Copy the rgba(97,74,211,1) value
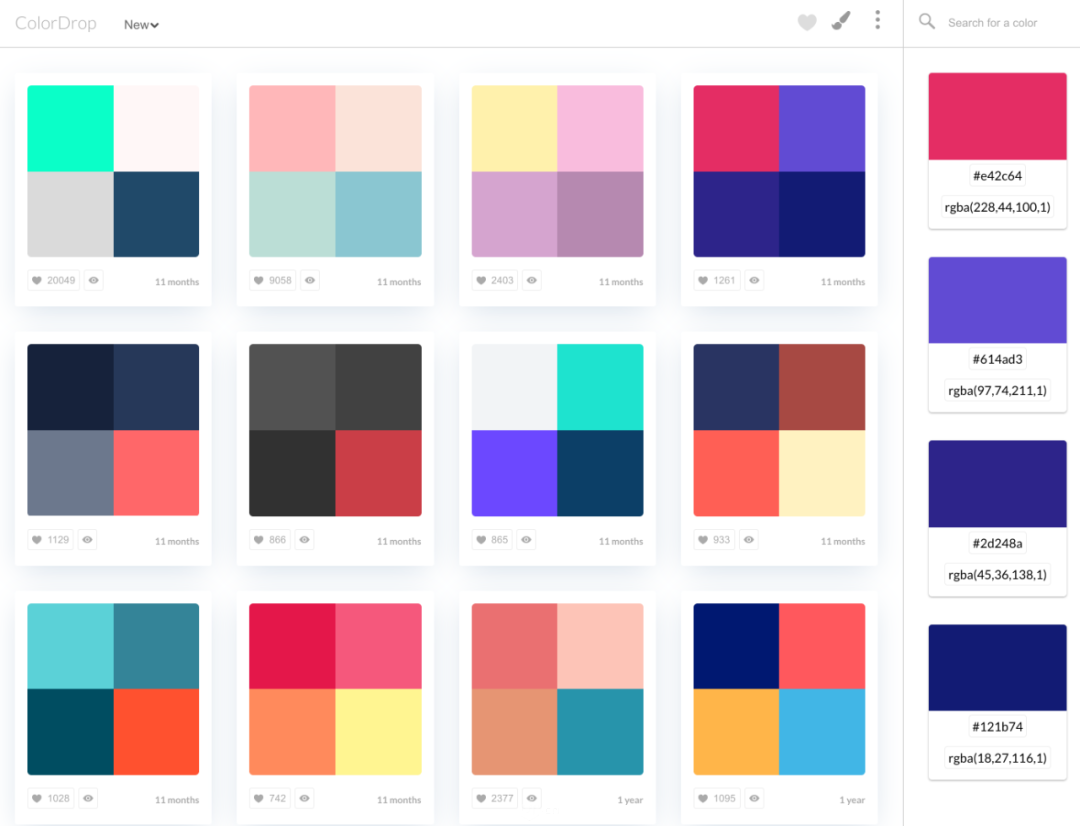 click(997, 391)
